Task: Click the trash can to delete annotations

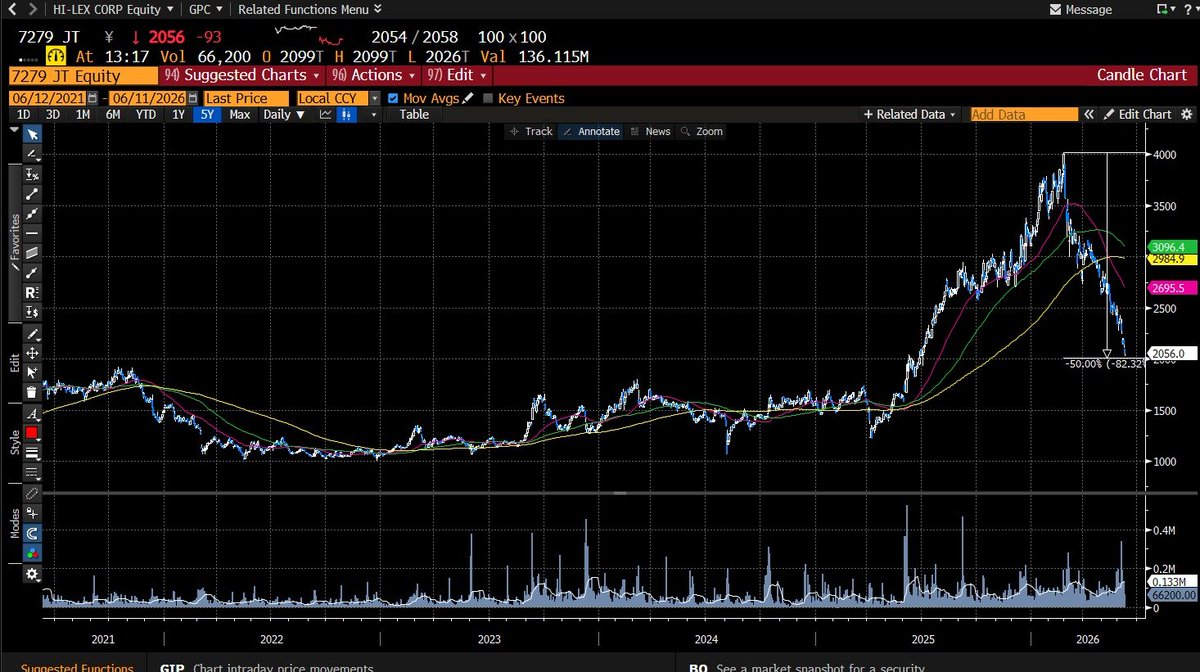Action: point(32,393)
